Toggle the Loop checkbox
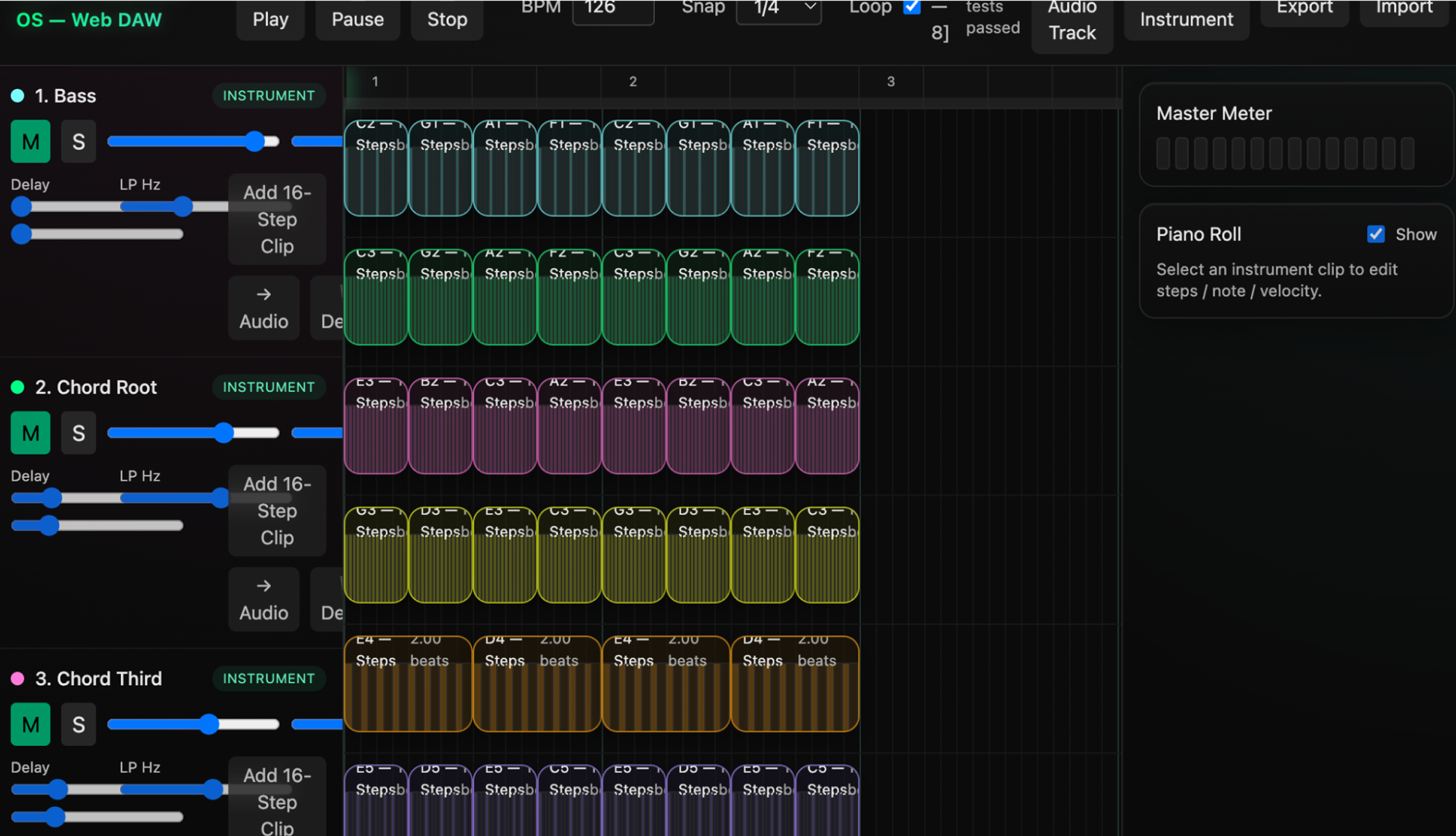This screenshot has height=836, width=1456. click(x=911, y=8)
